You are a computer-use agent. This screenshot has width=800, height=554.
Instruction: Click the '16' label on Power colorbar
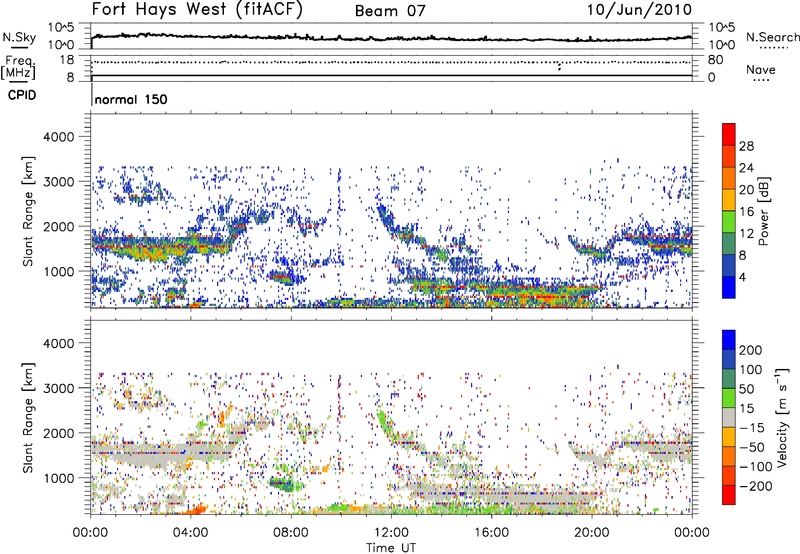pos(746,212)
